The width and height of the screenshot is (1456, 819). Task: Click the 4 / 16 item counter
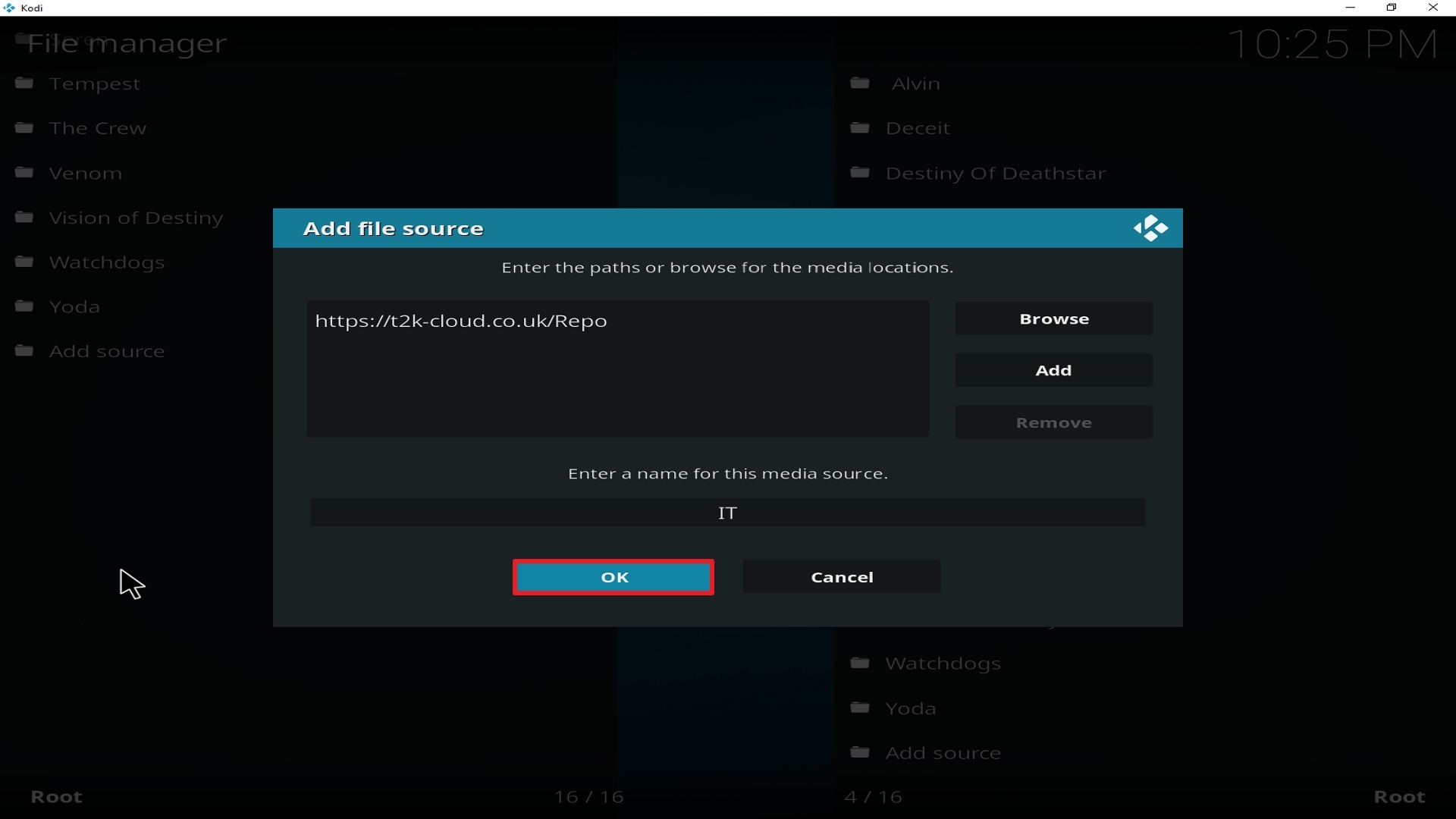point(874,797)
